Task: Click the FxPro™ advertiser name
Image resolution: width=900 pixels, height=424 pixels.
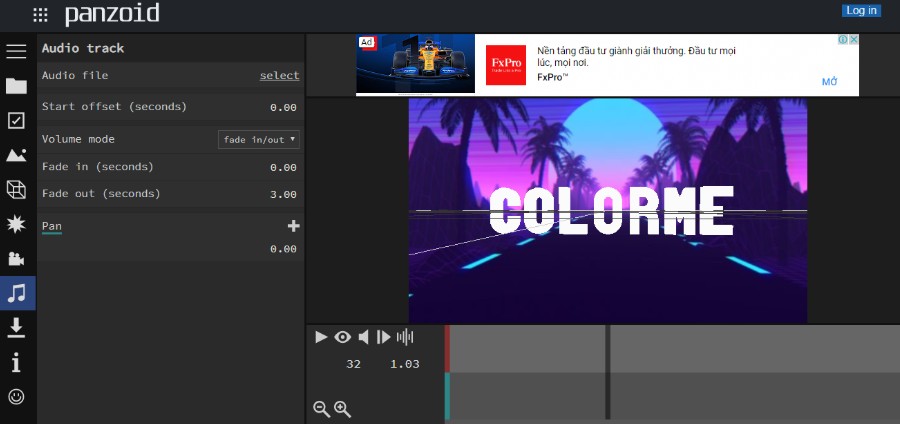Action: pos(553,77)
